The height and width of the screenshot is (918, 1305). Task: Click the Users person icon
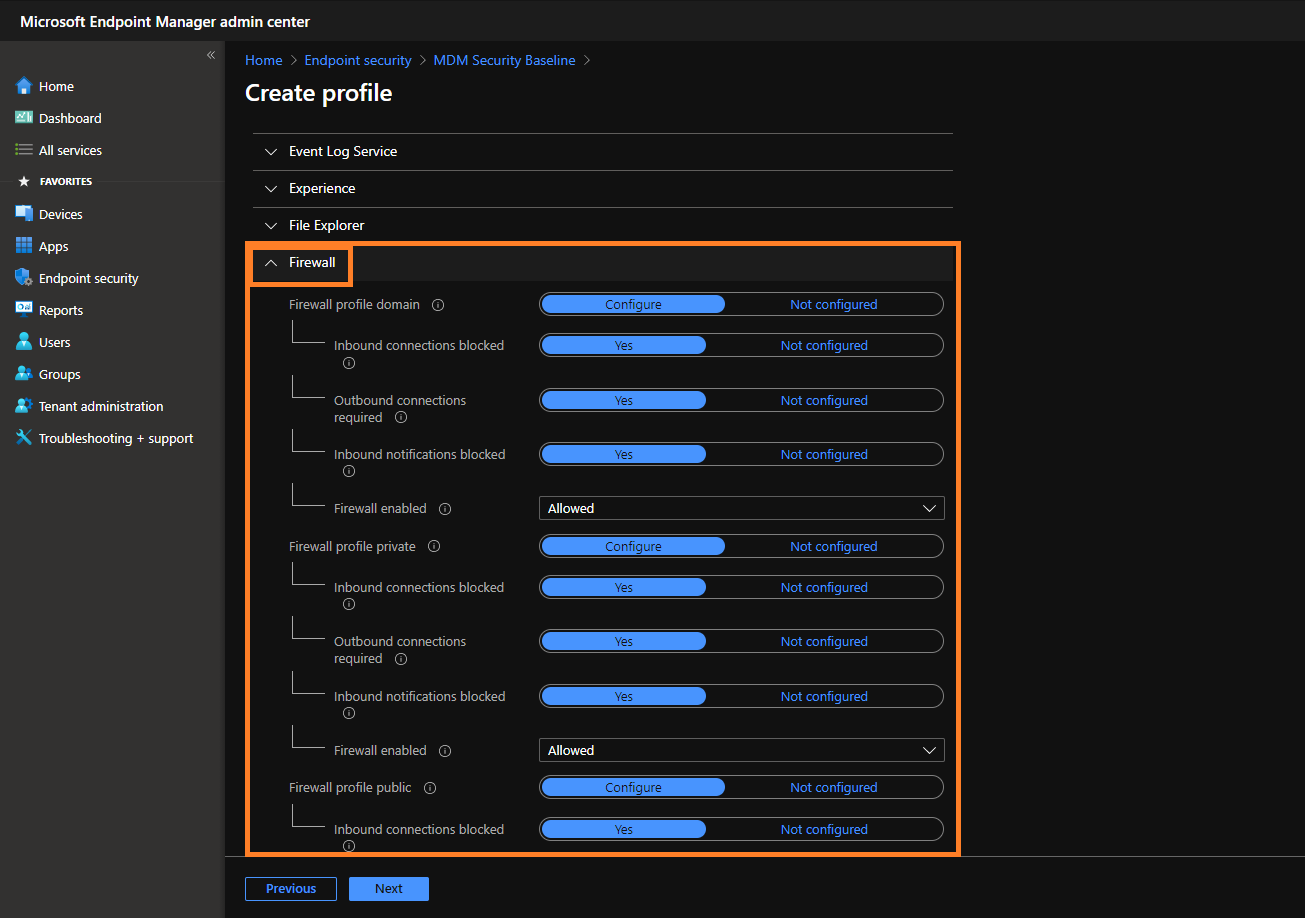click(x=24, y=342)
